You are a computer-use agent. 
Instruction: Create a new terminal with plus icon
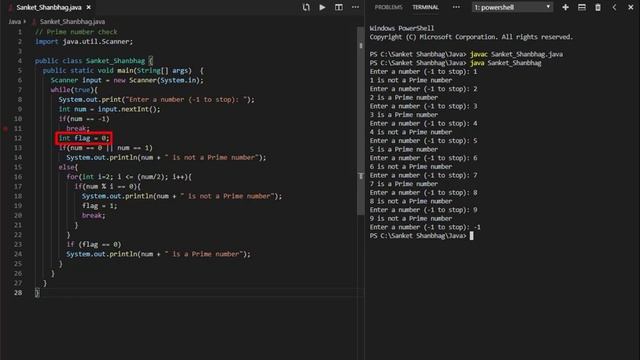[x=565, y=7]
